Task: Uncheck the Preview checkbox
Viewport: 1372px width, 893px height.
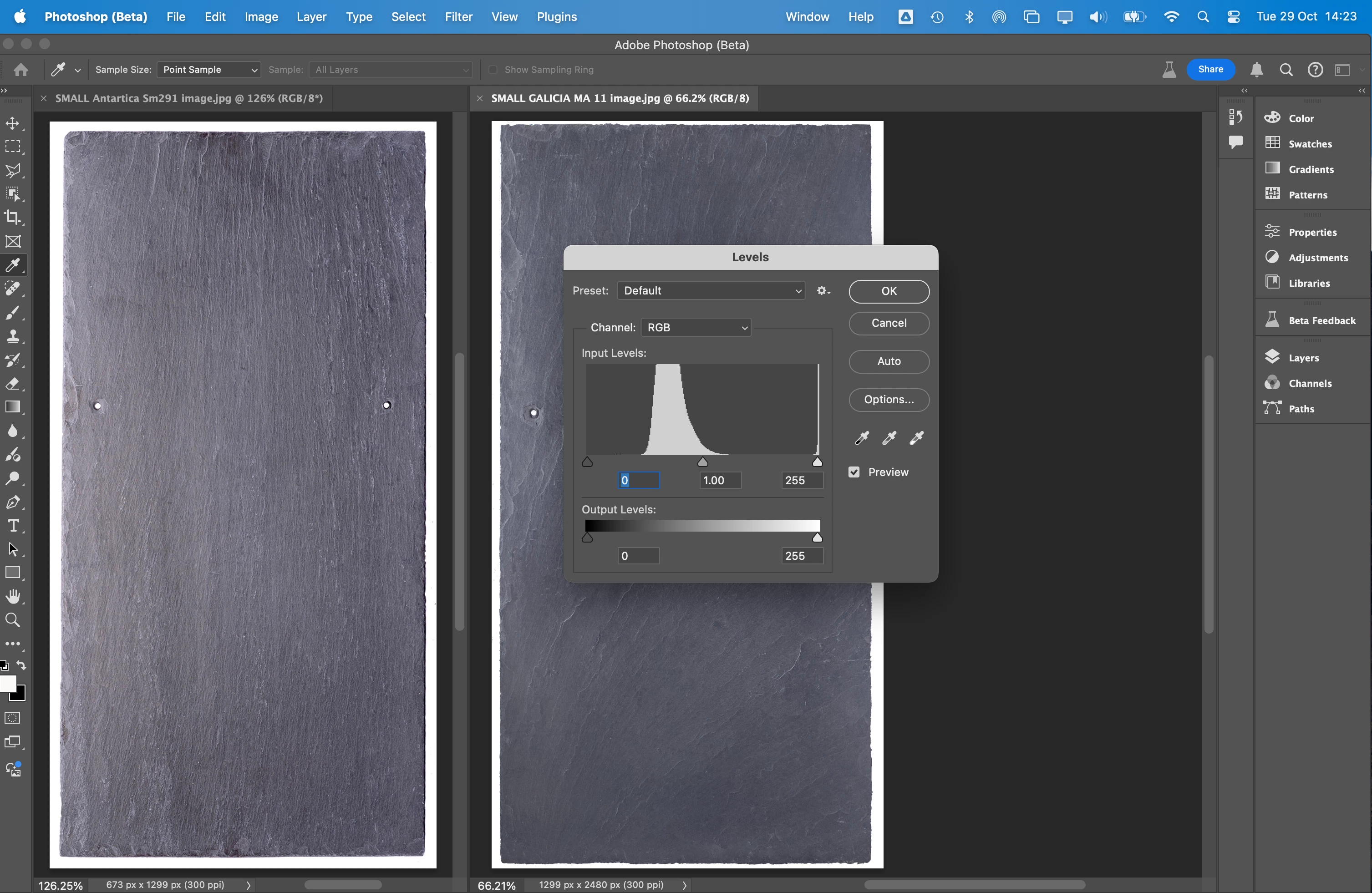Action: pos(854,472)
